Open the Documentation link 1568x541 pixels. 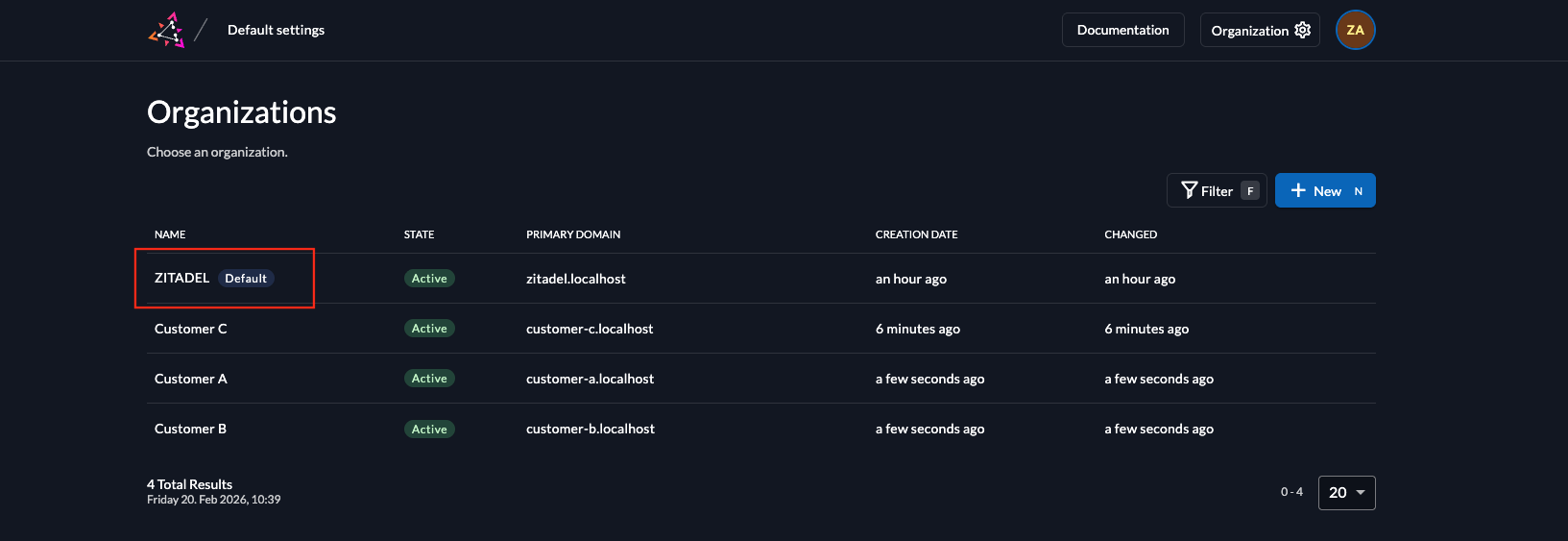click(x=1122, y=30)
